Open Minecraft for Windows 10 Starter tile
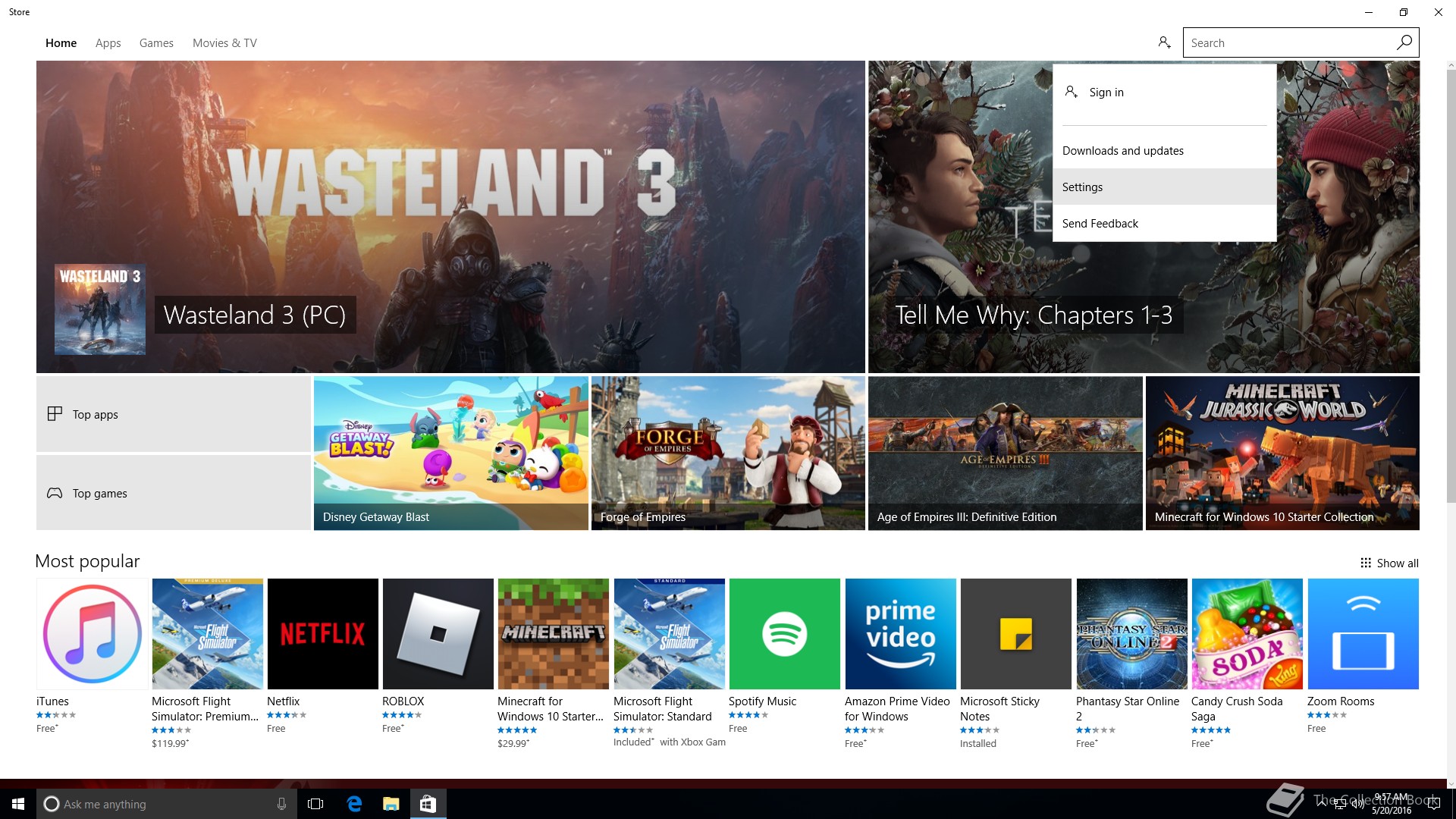 coord(553,634)
